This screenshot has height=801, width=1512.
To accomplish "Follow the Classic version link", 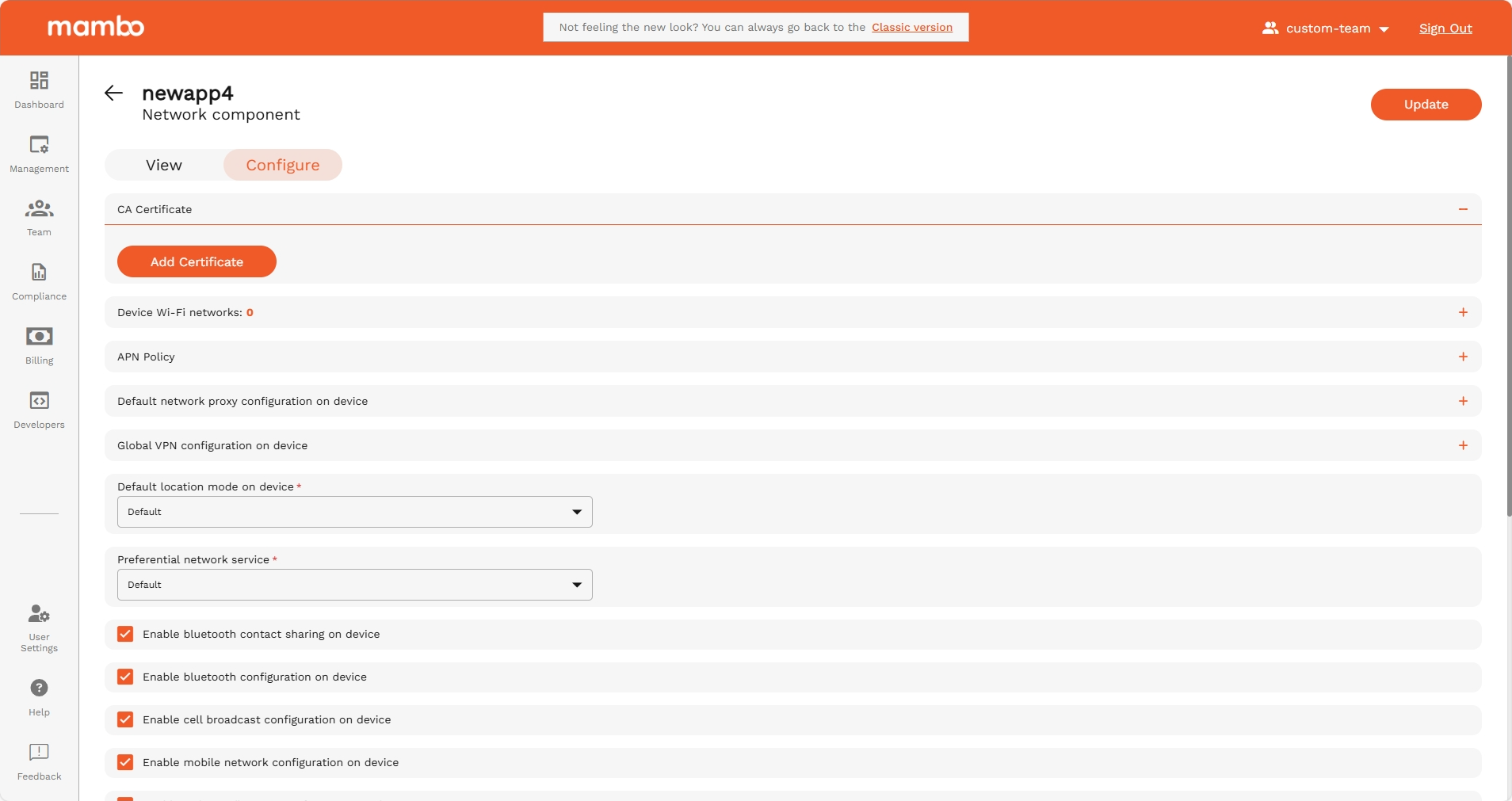I will [911, 27].
